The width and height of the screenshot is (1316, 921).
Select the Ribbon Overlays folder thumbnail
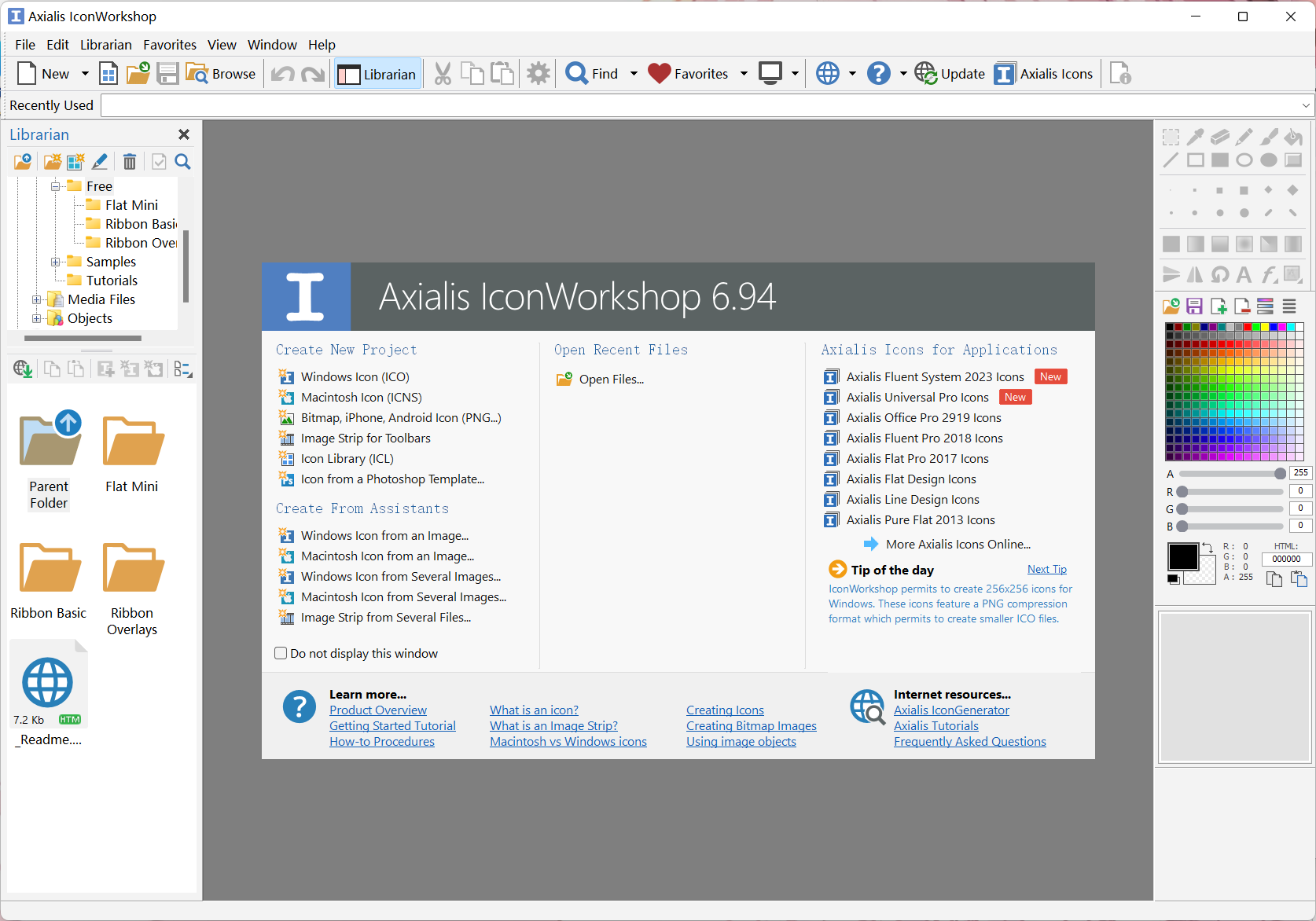coord(132,588)
